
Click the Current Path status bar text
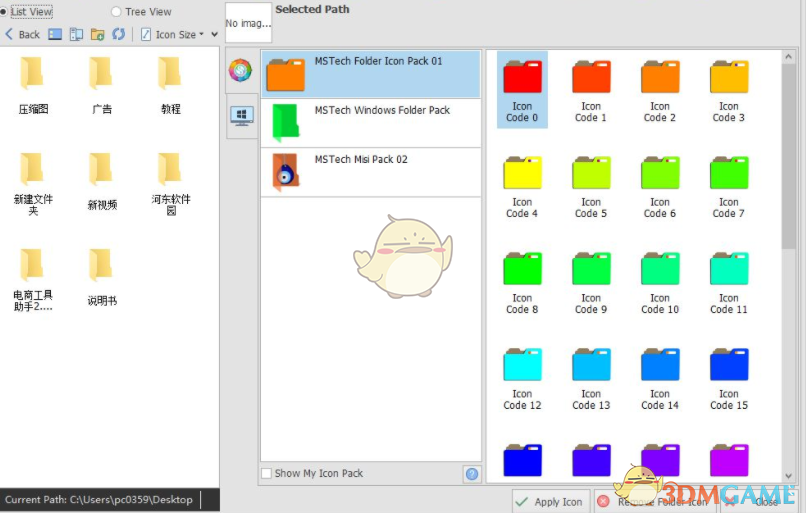tap(99, 500)
